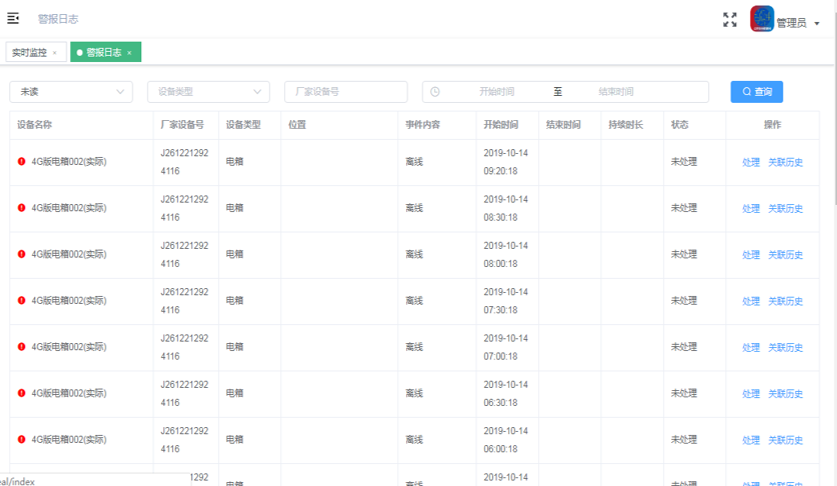Viewport: 837px width, 486px height.
Task: Switch to the 实时监控 tab
Action: tap(29, 53)
